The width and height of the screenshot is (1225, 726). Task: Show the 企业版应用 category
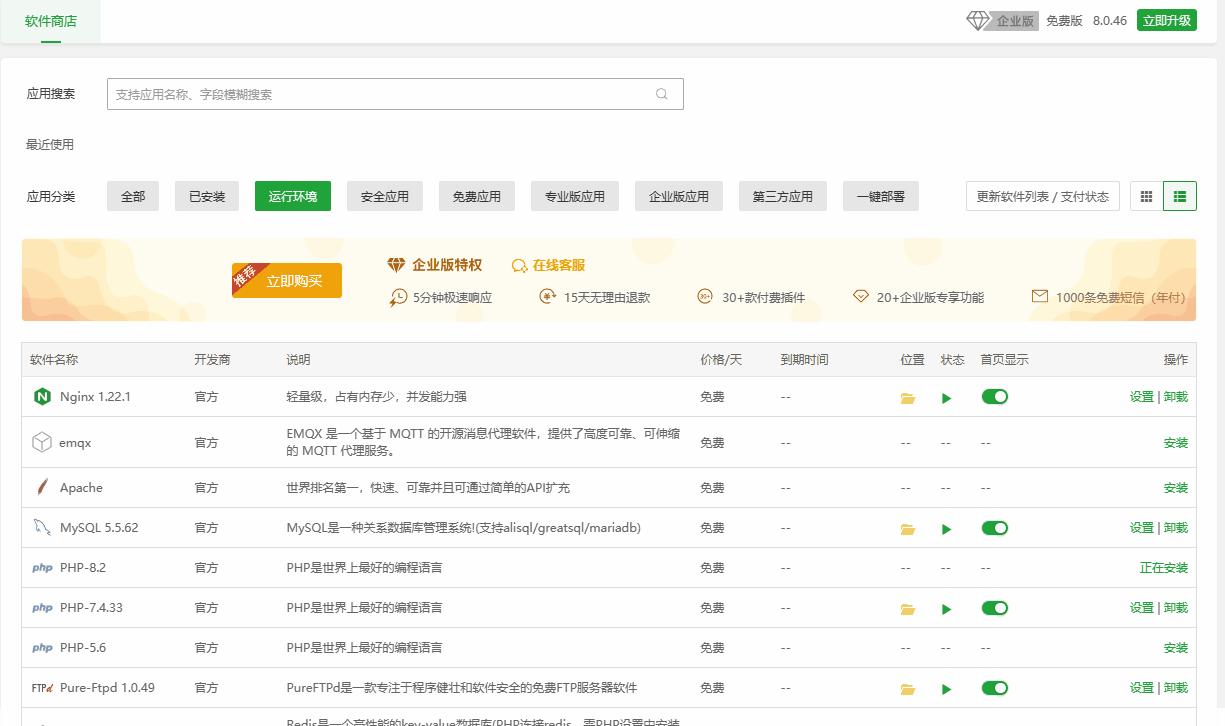pyautogui.click(x=679, y=197)
